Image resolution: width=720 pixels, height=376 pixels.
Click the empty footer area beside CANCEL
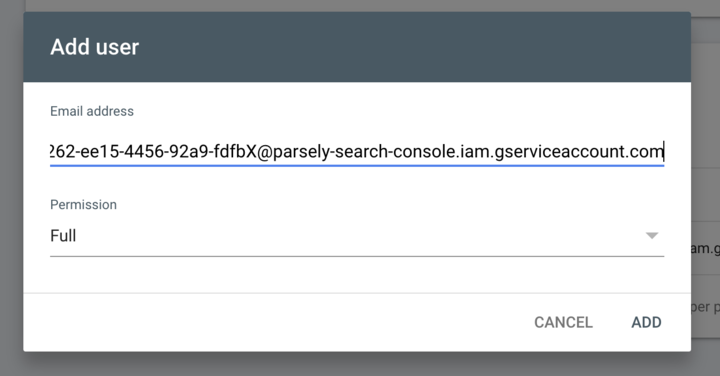276,322
